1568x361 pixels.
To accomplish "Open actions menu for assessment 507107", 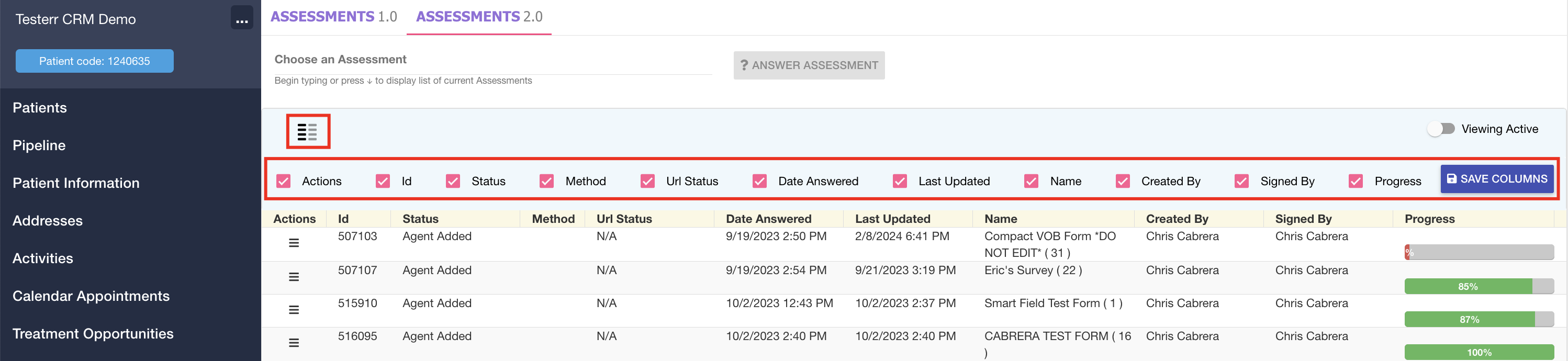I will pos(294,277).
